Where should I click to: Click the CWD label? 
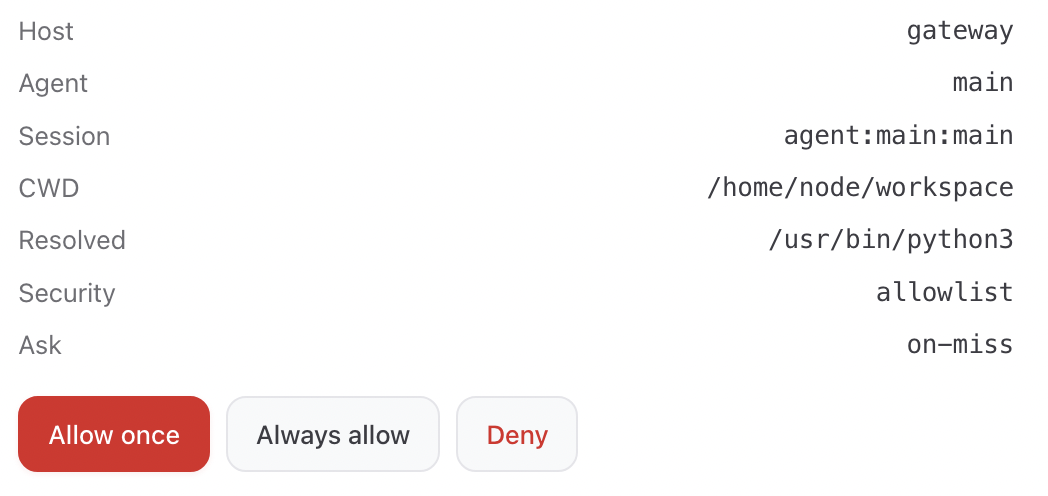pos(48,188)
